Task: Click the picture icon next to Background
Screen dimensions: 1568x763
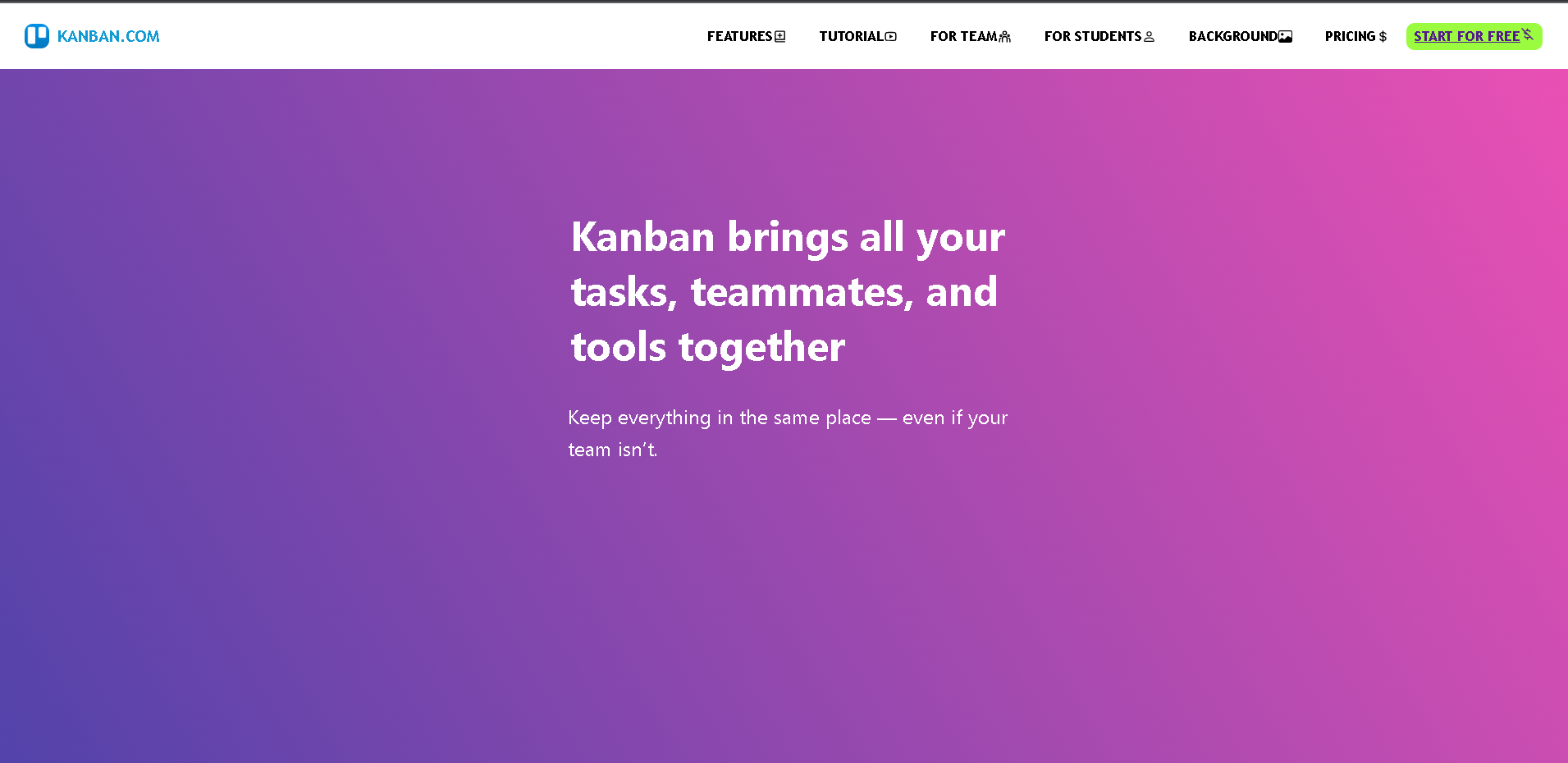Action: pyautogui.click(x=1286, y=36)
